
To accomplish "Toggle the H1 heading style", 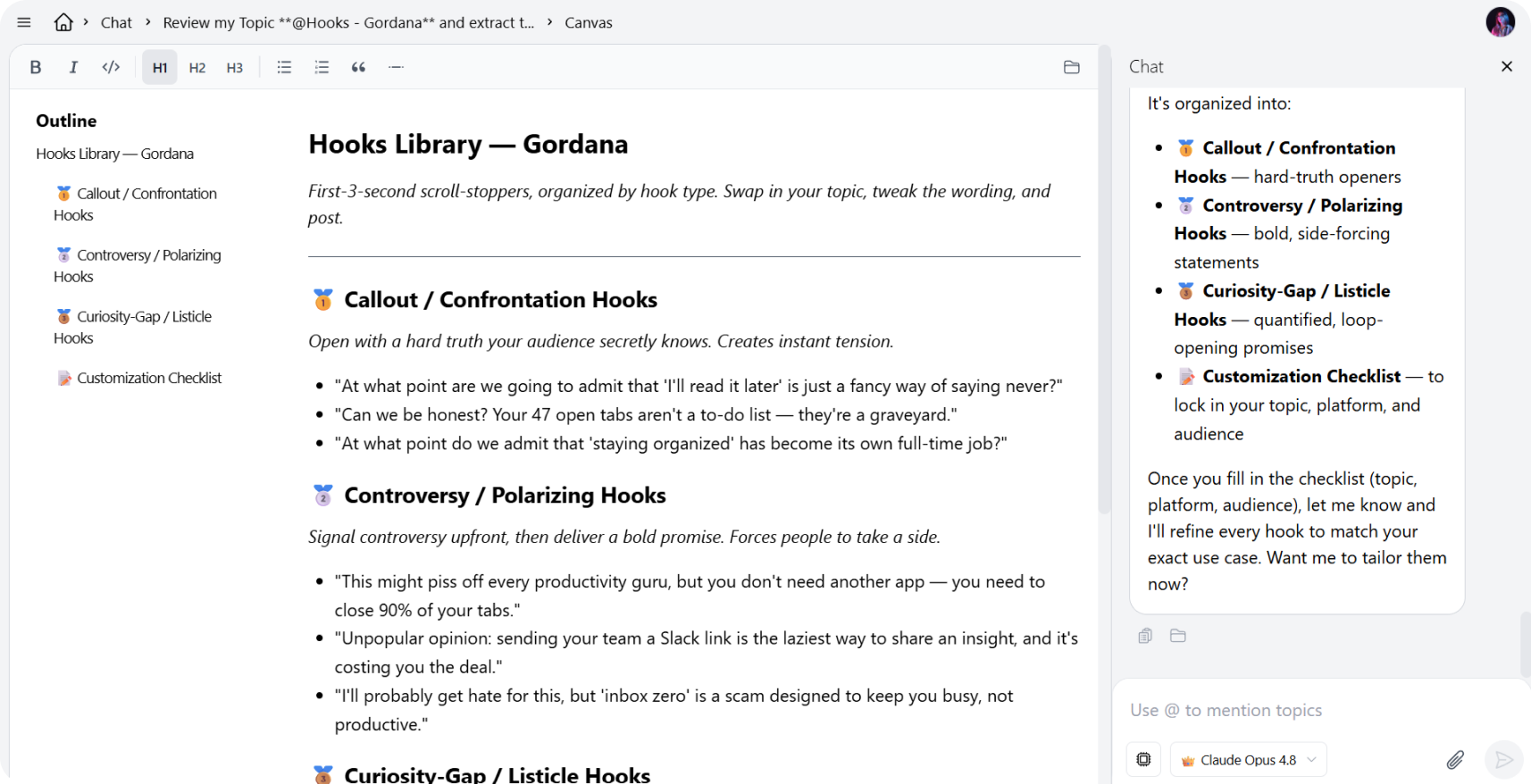I will pyautogui.click(x=160, y=67).
